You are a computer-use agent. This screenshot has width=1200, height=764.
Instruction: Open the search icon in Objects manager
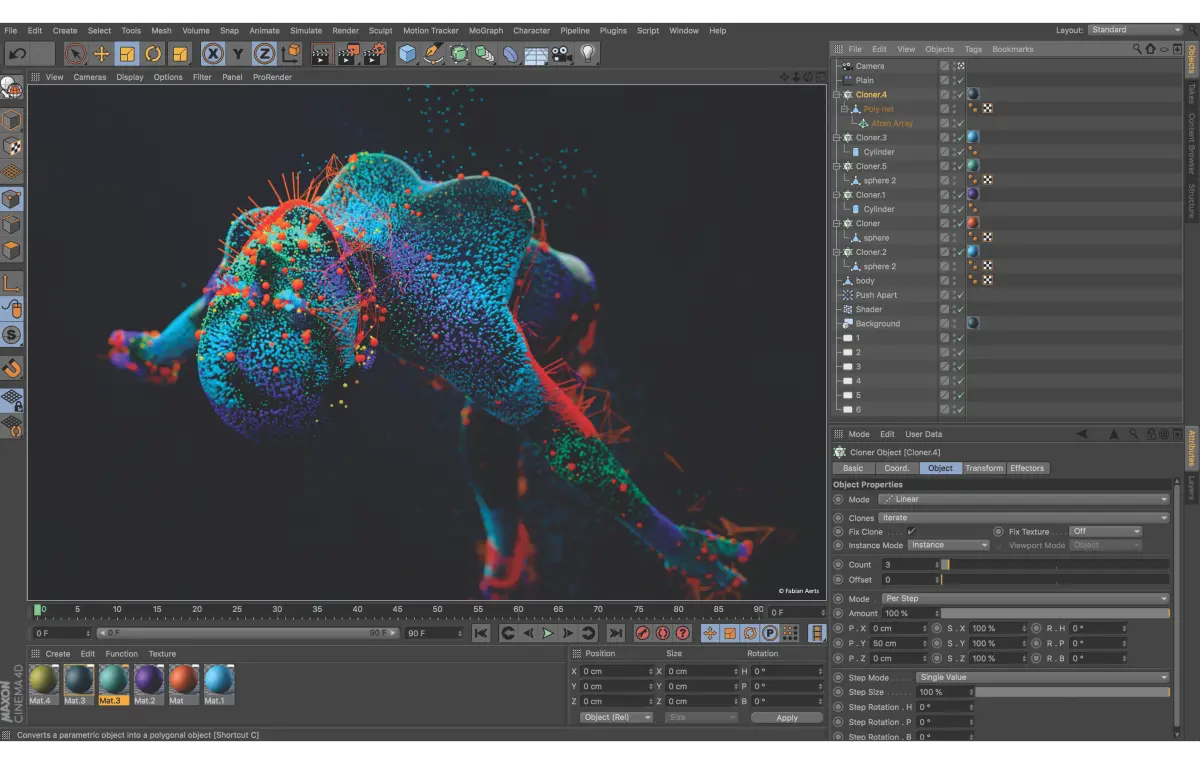(x=1137, y=48)
